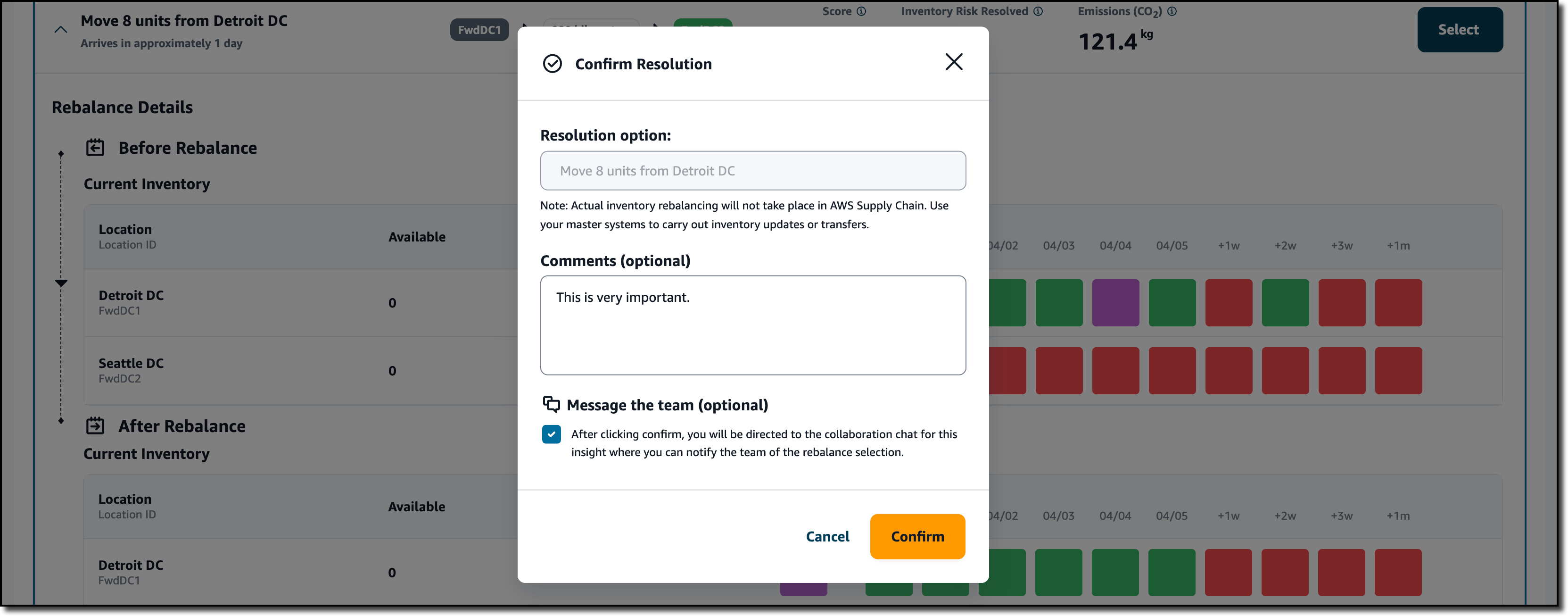Click the Select button for this option
Viewport: 1568px width, 616px height.
coord(1459,29)
